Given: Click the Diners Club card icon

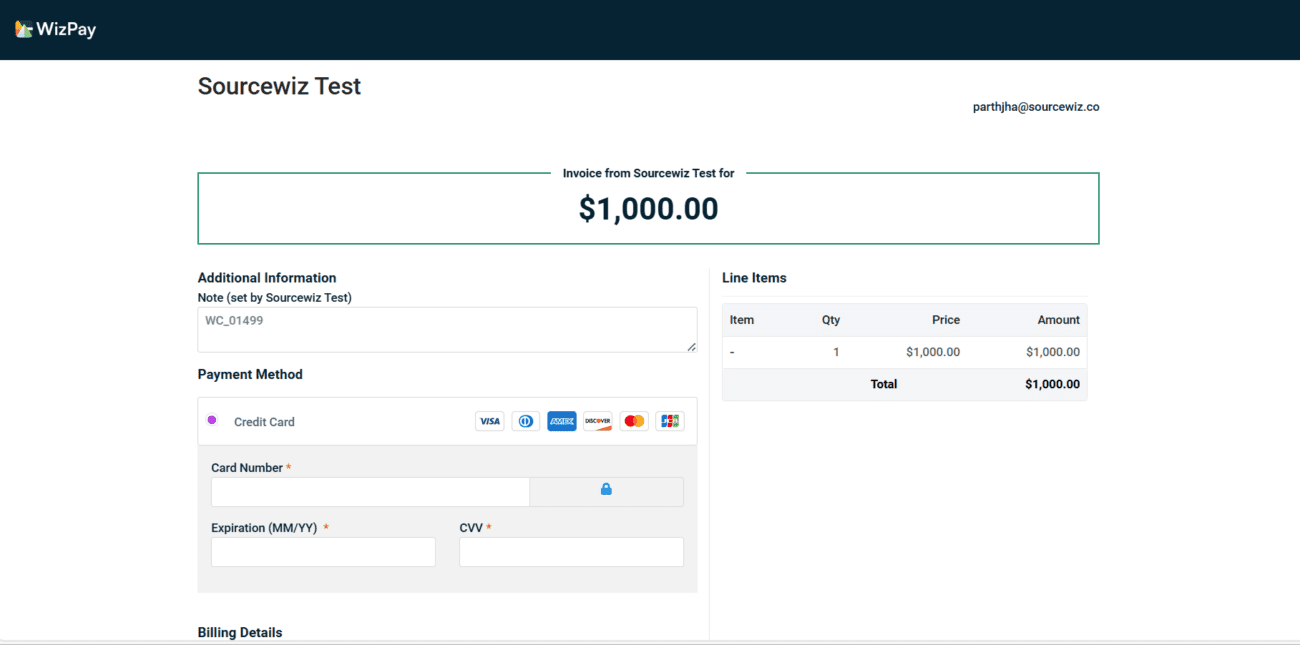Looking at the screenshot, I should (x=526, y=421).
